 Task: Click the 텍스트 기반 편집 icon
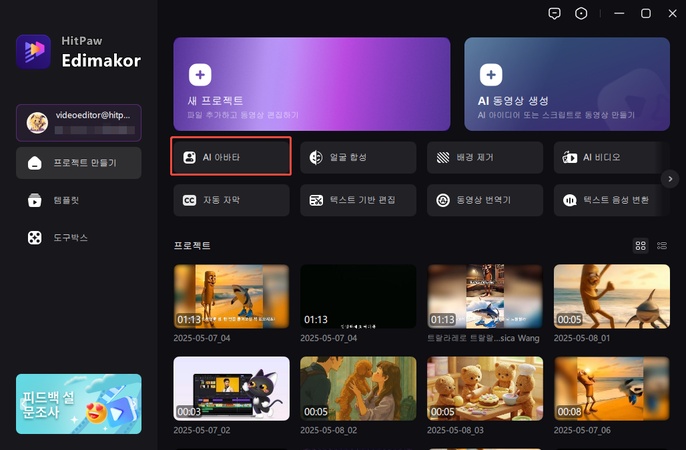click(316, 200)
